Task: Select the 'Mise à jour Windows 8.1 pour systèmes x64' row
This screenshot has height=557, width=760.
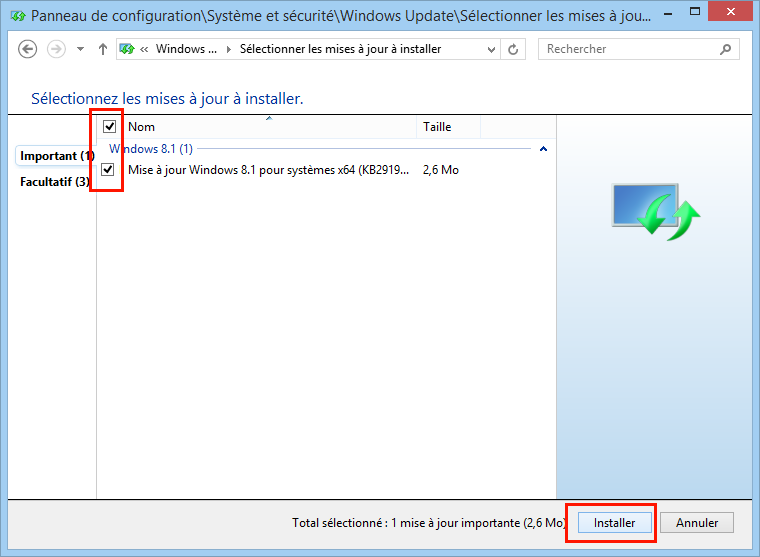Action: (326, 170)
